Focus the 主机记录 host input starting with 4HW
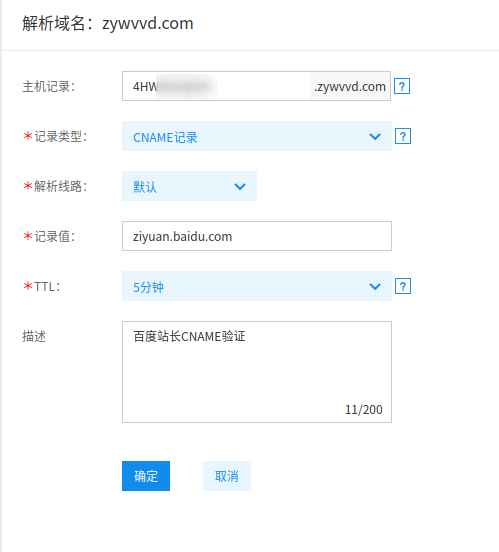 coord(216,86)
